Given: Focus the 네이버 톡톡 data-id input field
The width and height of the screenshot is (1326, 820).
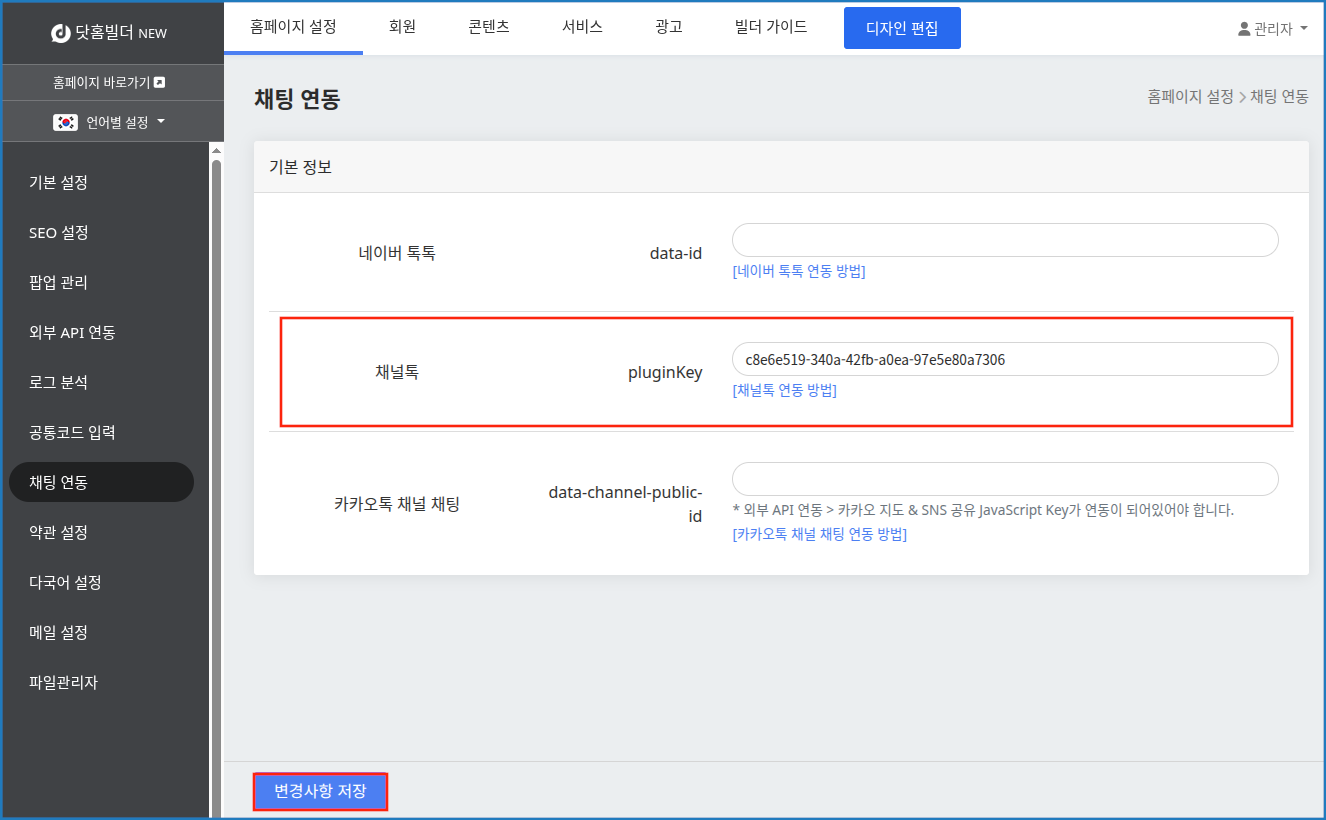Looking at the screenshot, I should pyautogui.click(x=1004, y=240).
